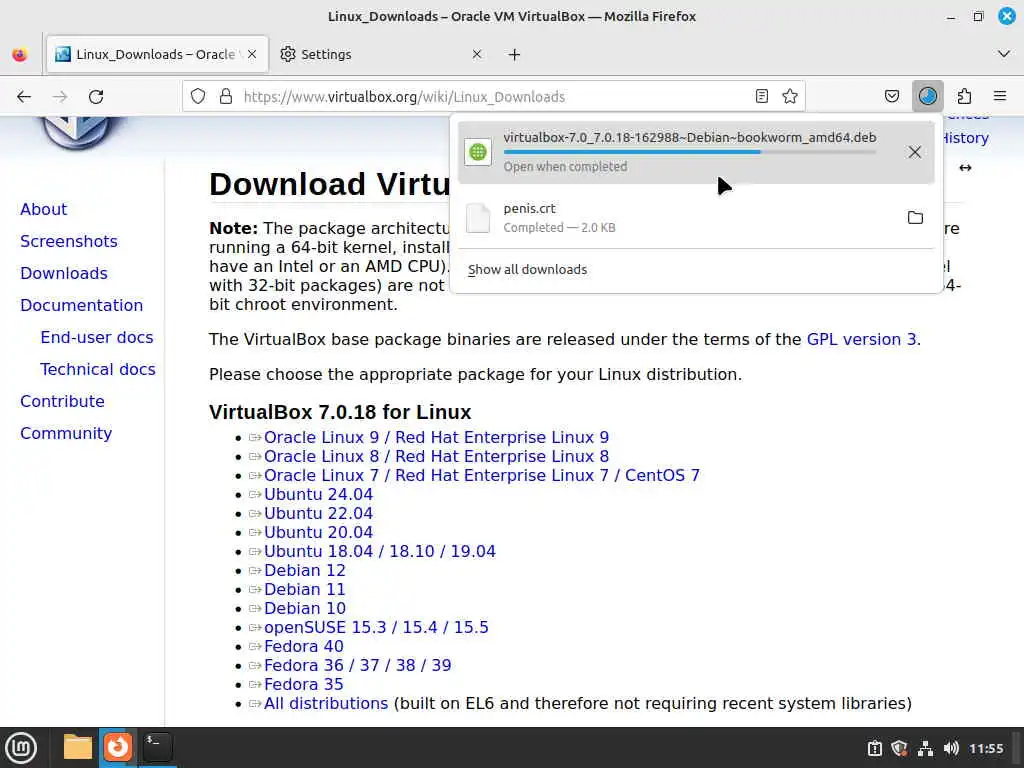Viewport: 1024px width, 768px height.
Task: Select the virtualbox deb download entry
Action: [x=696, y=152]
